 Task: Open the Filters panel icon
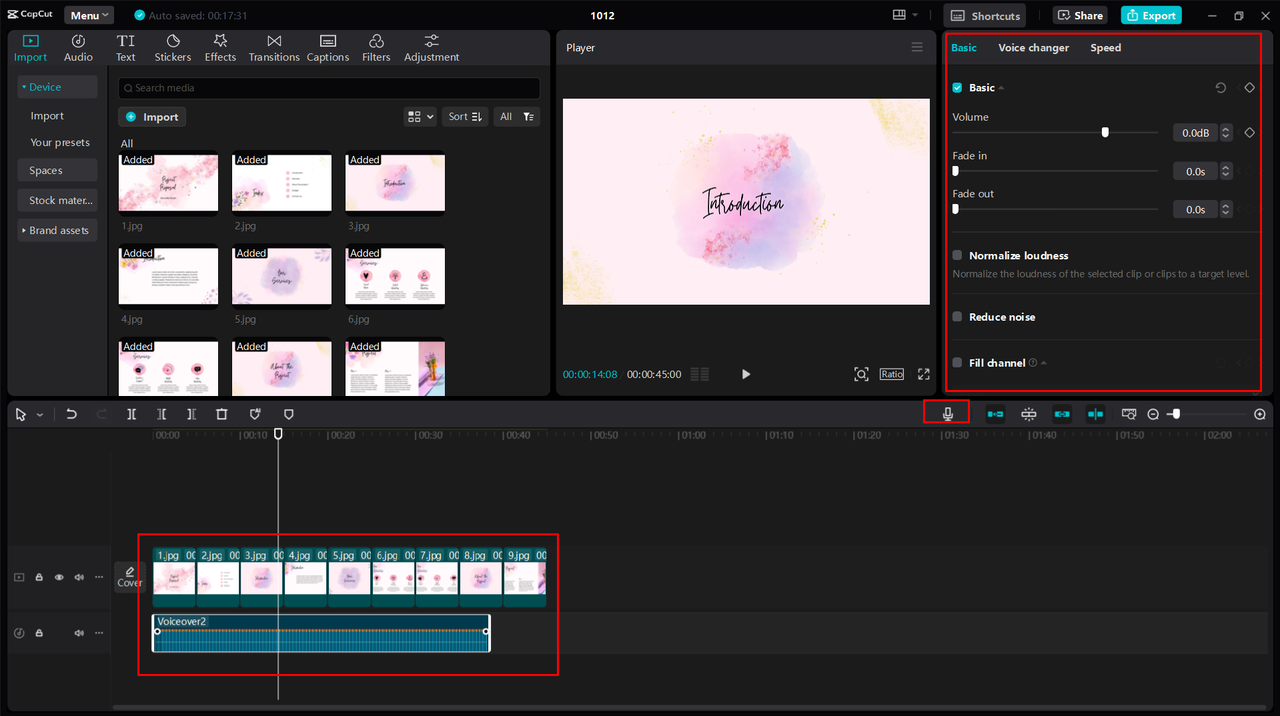376,47
